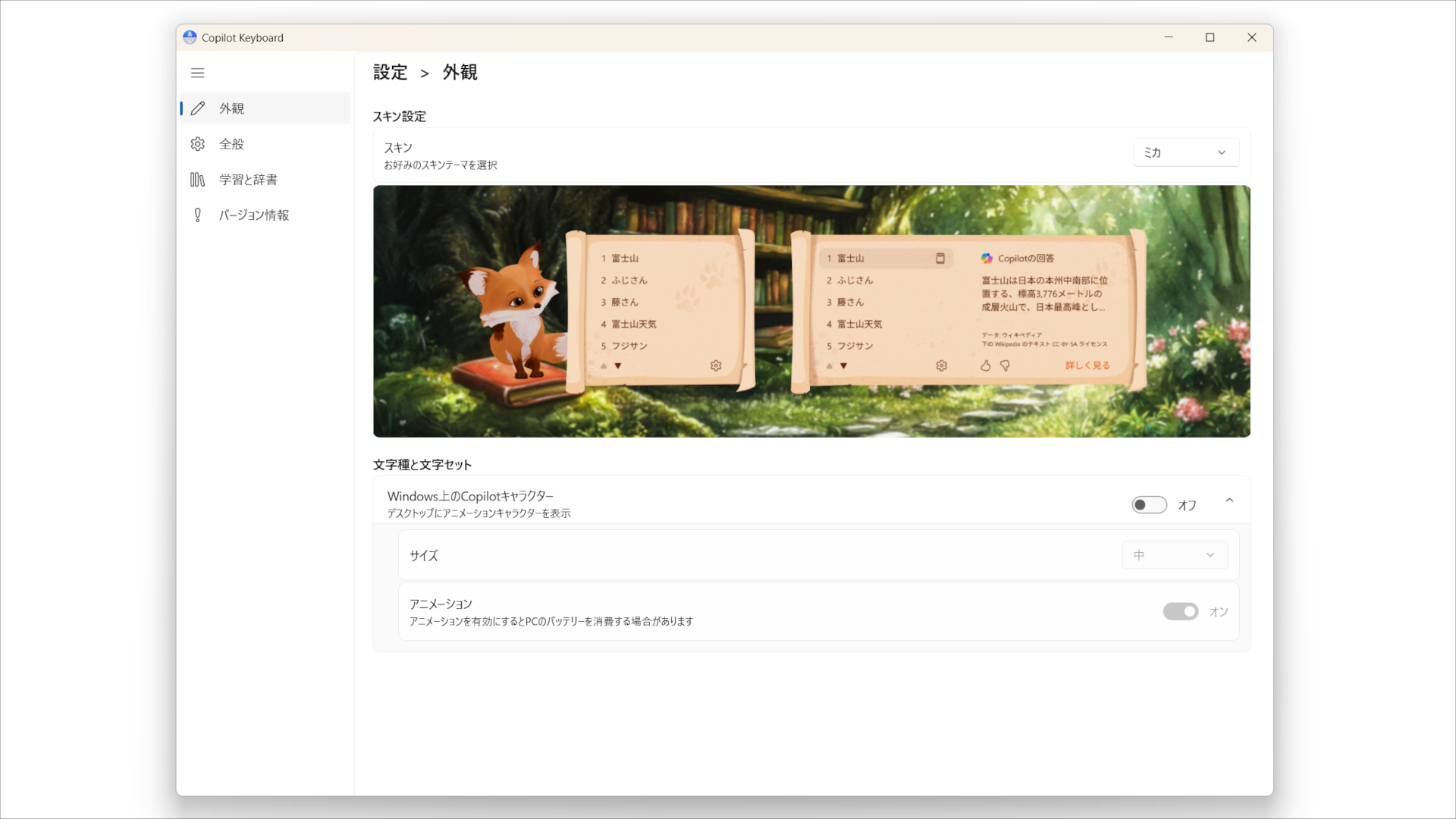Give thumbs up on the Copilot answer preview
Screen dimensions: 1456x819
pos(986,366)
